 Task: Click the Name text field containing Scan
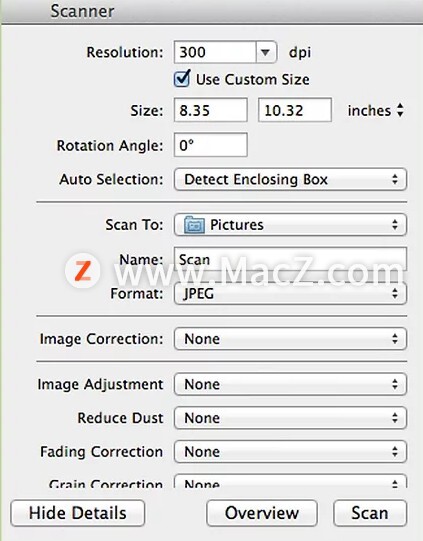point(291,259)
